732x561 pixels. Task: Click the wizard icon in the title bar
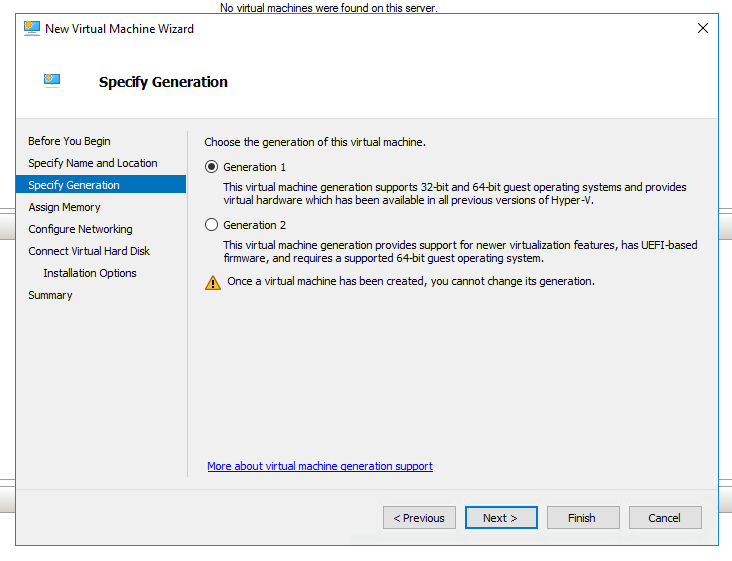pyautogui.click(x=31, y=28)
